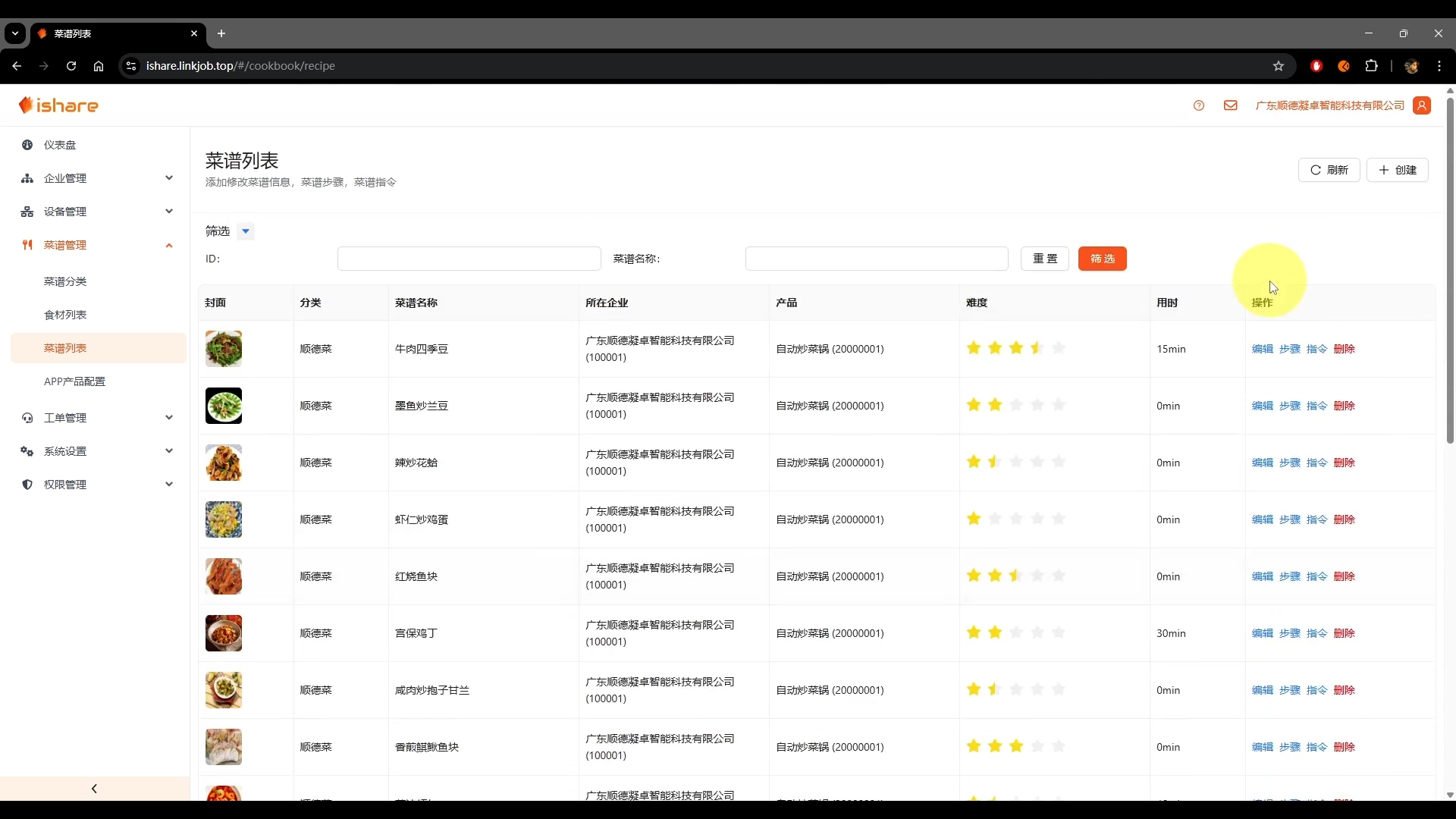Open browser extensions puzzle icon
Image resolution: width=1456 pixels, height=819 pixels.
[1371, 66]
